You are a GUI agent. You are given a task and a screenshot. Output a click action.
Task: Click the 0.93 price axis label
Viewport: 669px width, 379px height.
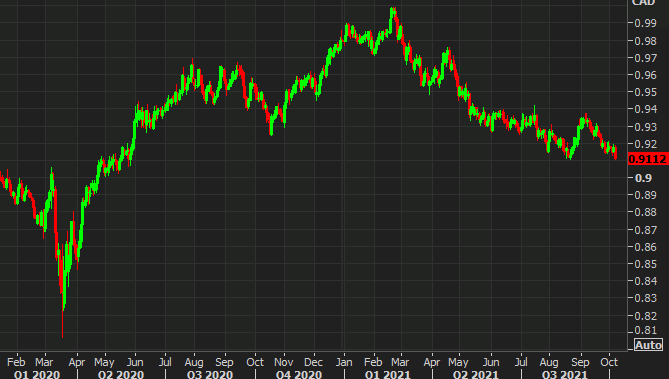point(645,127)
